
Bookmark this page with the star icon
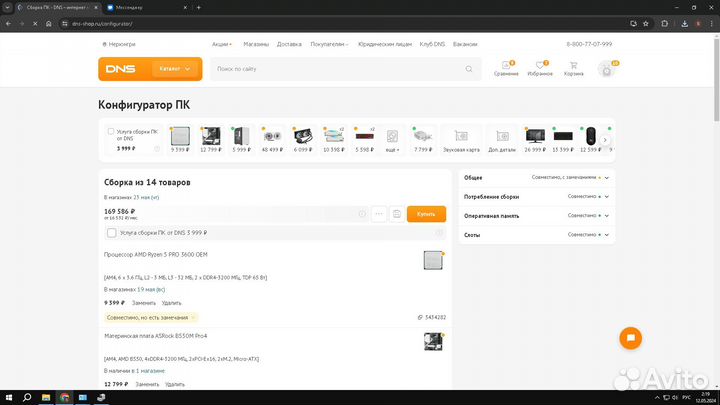(x=646, y=24)
